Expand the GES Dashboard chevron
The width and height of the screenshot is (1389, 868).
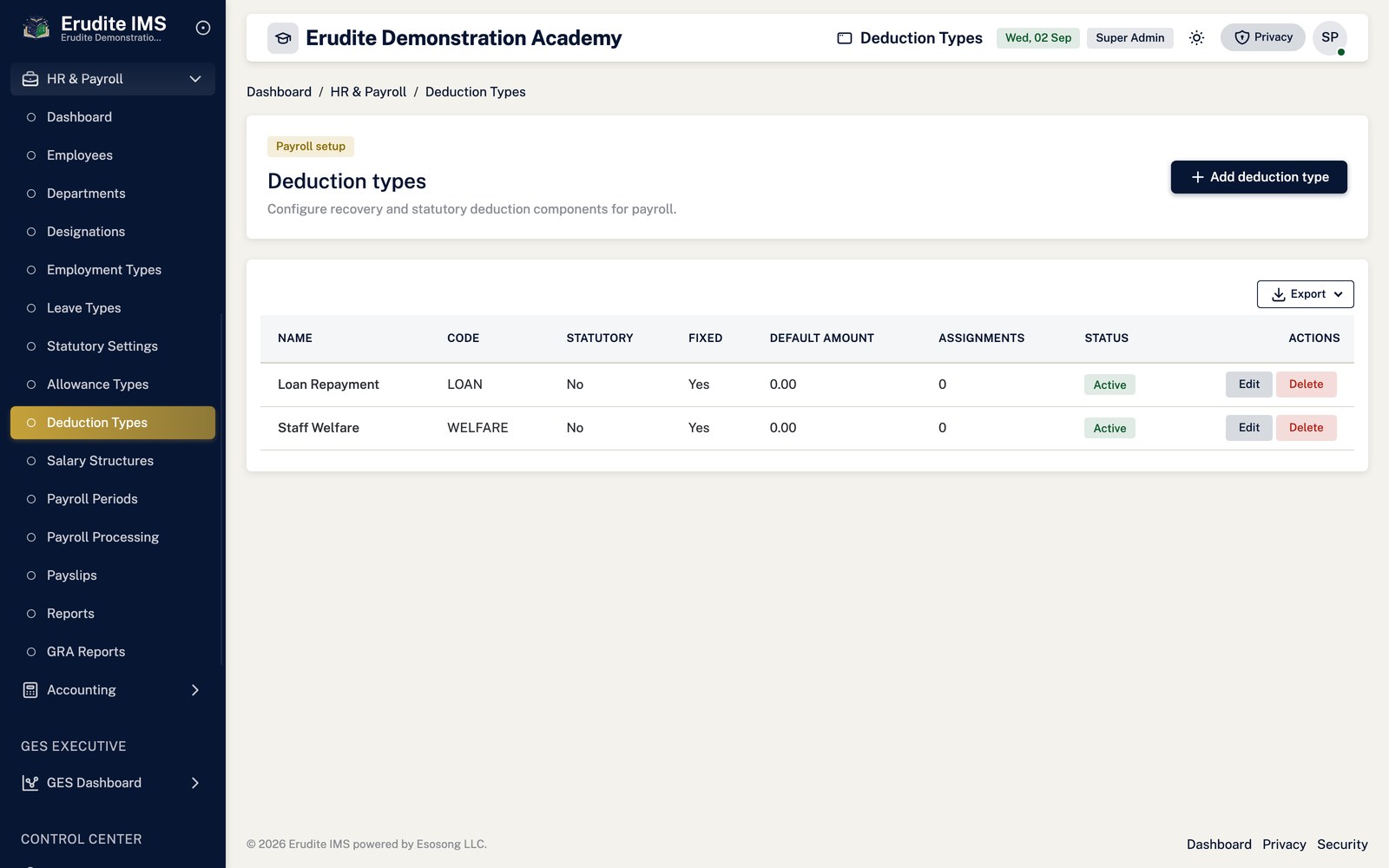tap(195, 783)
